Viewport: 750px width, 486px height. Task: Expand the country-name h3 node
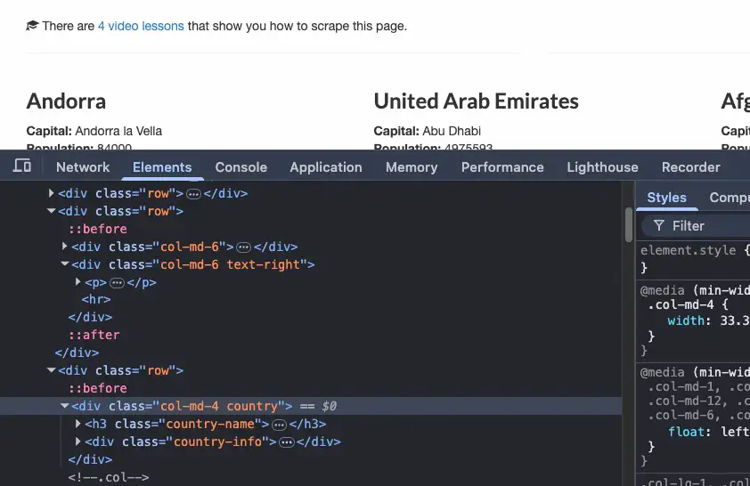[x=78, y=424]
